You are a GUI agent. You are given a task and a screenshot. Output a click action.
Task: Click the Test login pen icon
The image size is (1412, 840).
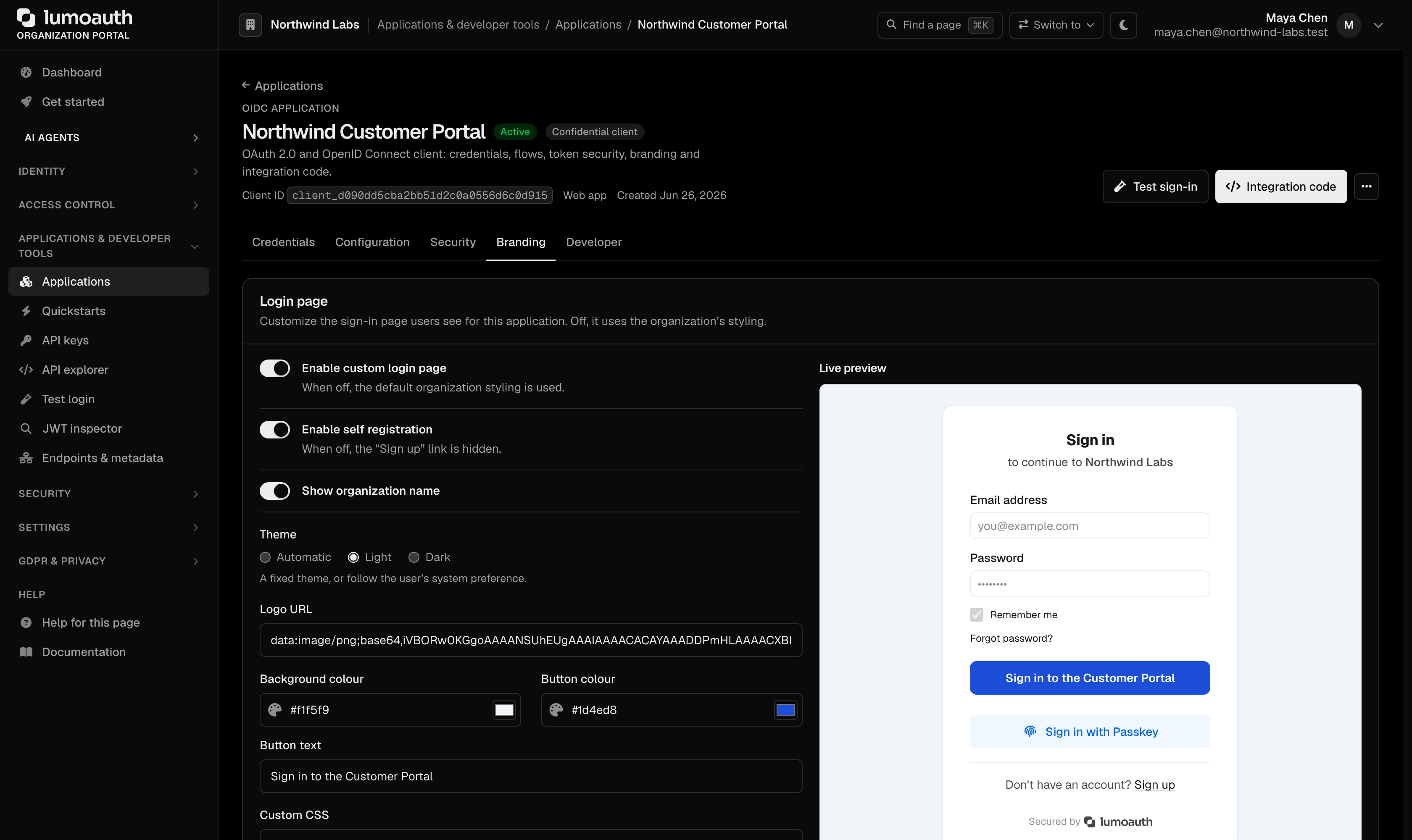(26, 399)
